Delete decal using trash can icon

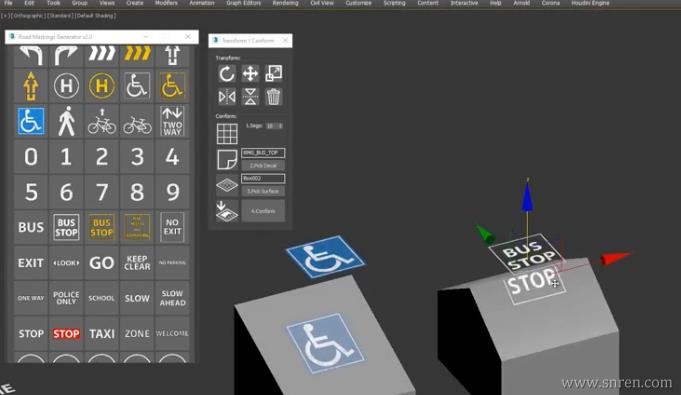[x=274, y=97]
